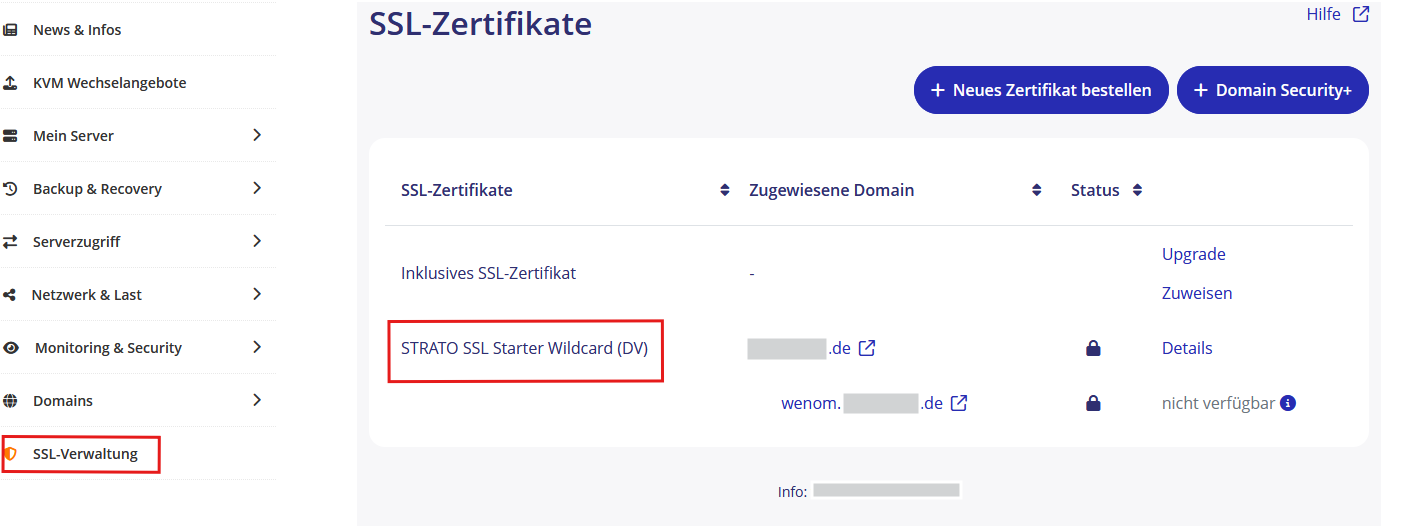Click the Monitoring & Security eye icon
Screen dimensions: 1412x526
[11, 348]
